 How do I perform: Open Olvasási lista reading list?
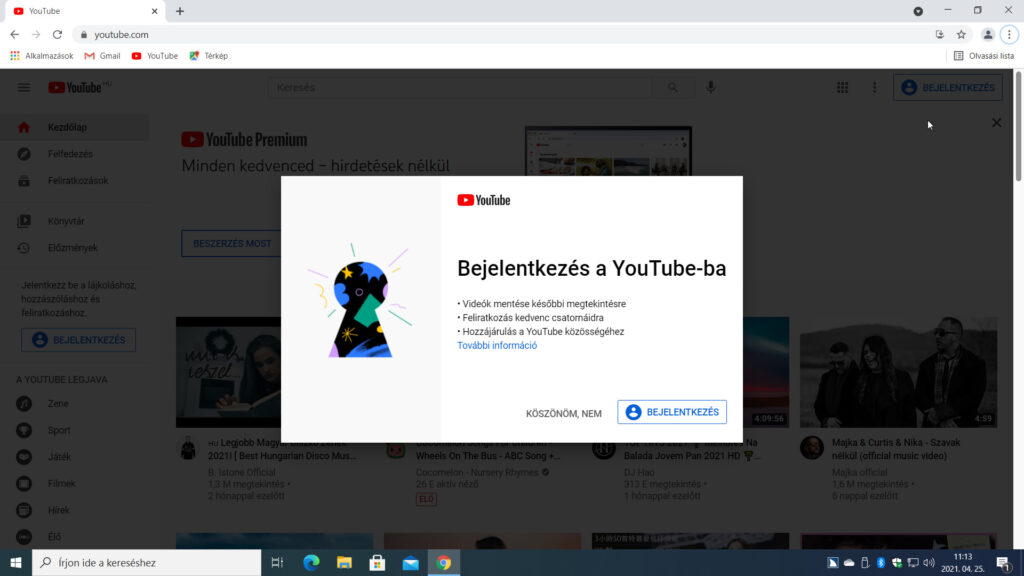pos(984,56)
